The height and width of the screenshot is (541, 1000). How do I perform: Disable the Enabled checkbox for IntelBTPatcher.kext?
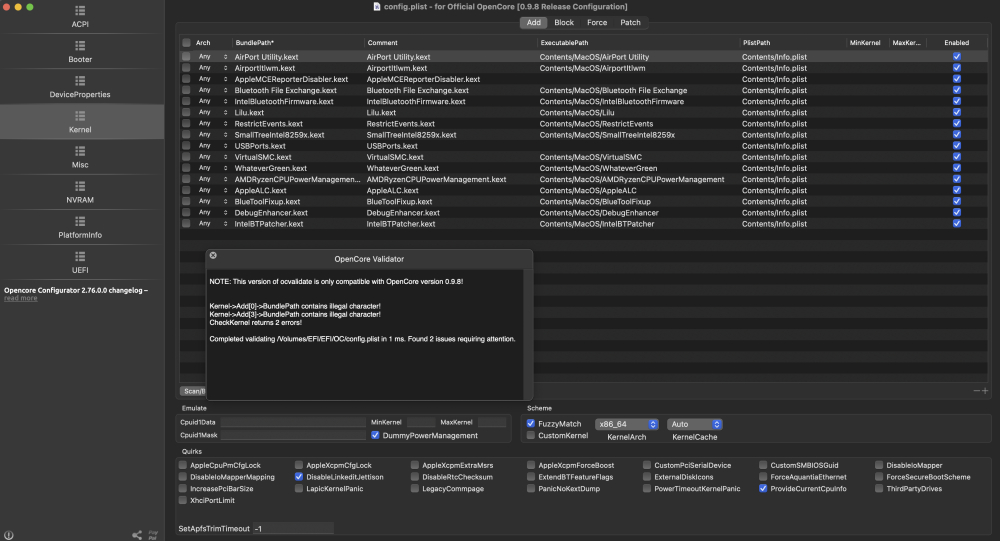point(957,223)
